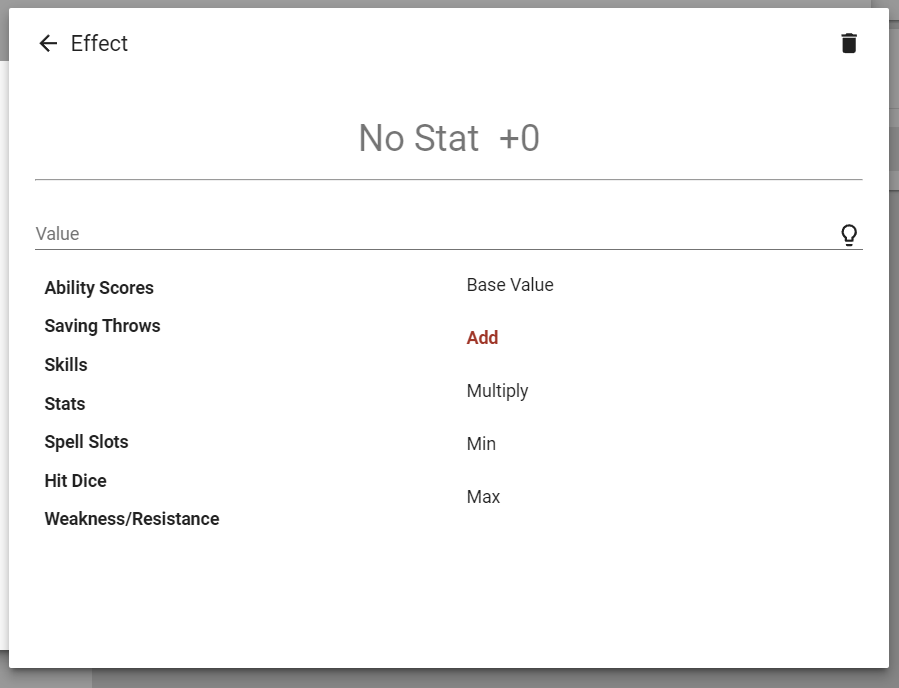Set the operation to Min

click(x=481, y=444)
